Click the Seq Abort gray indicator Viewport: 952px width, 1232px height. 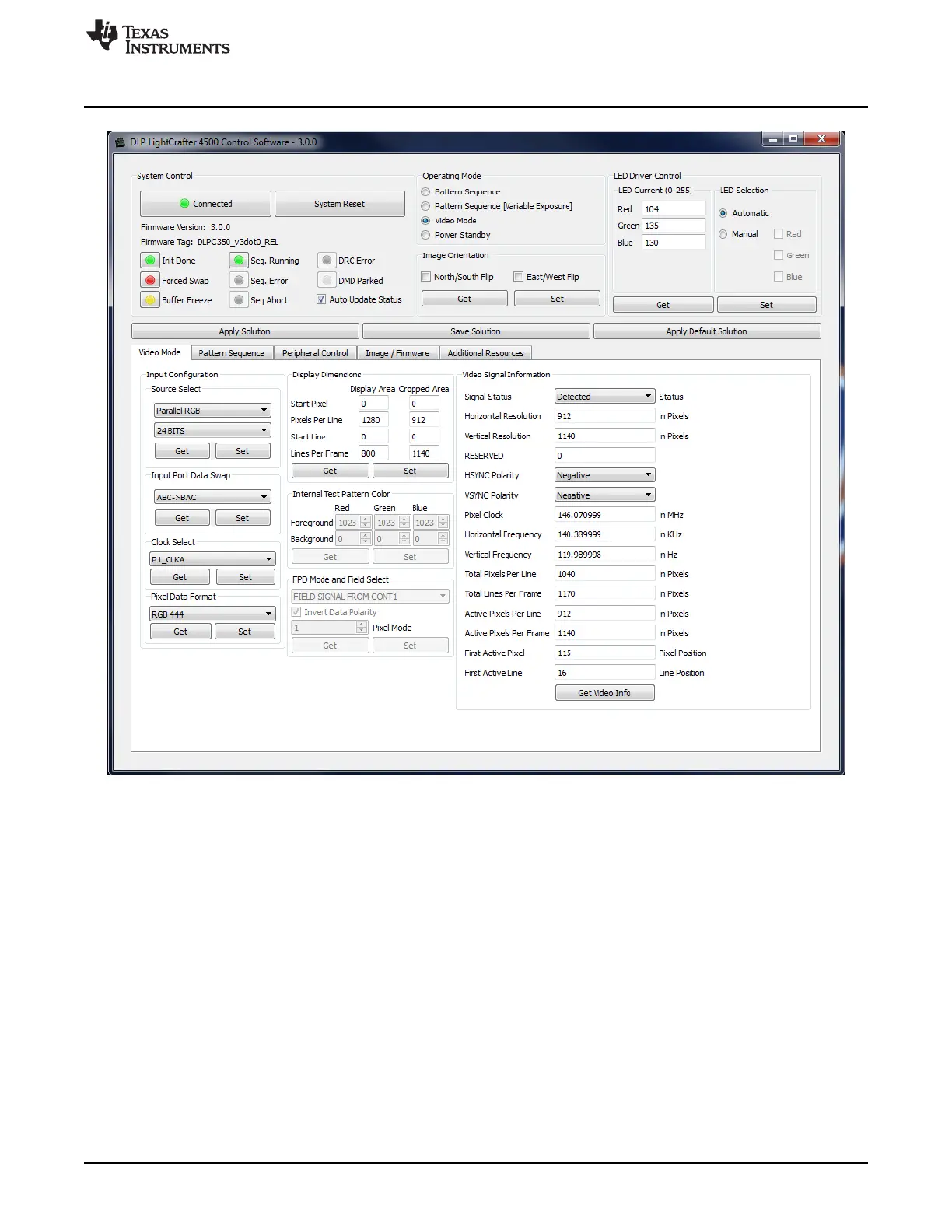[x=239, y=299]
